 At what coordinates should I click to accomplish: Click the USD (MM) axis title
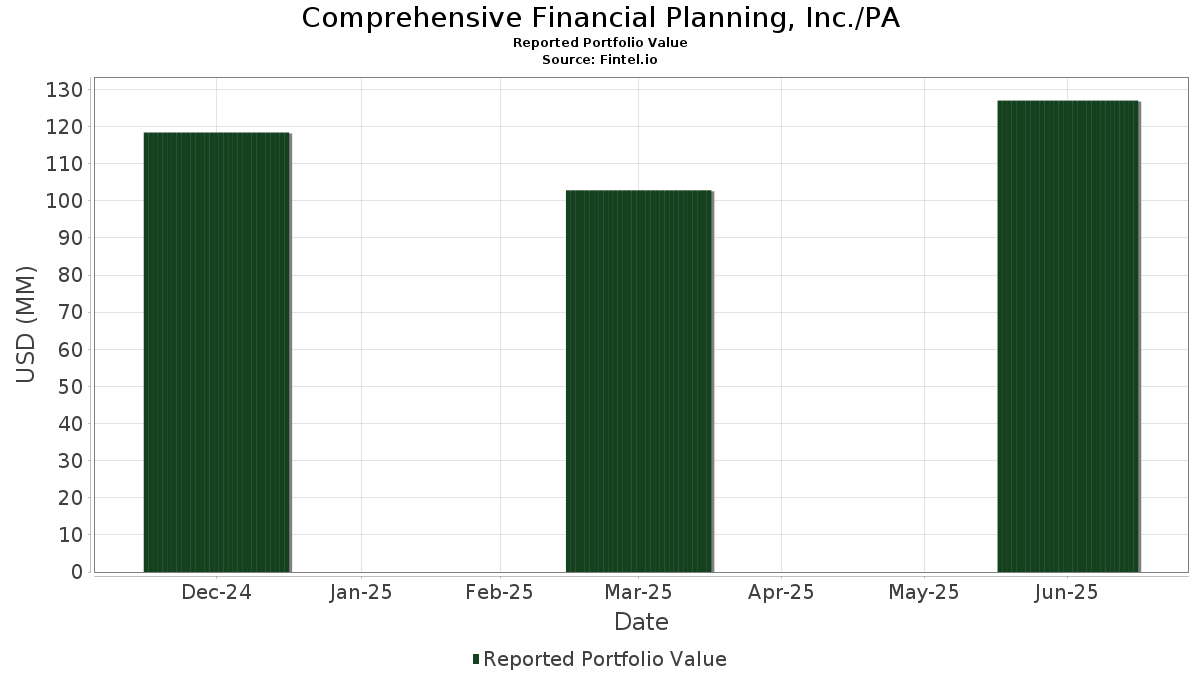27,325
